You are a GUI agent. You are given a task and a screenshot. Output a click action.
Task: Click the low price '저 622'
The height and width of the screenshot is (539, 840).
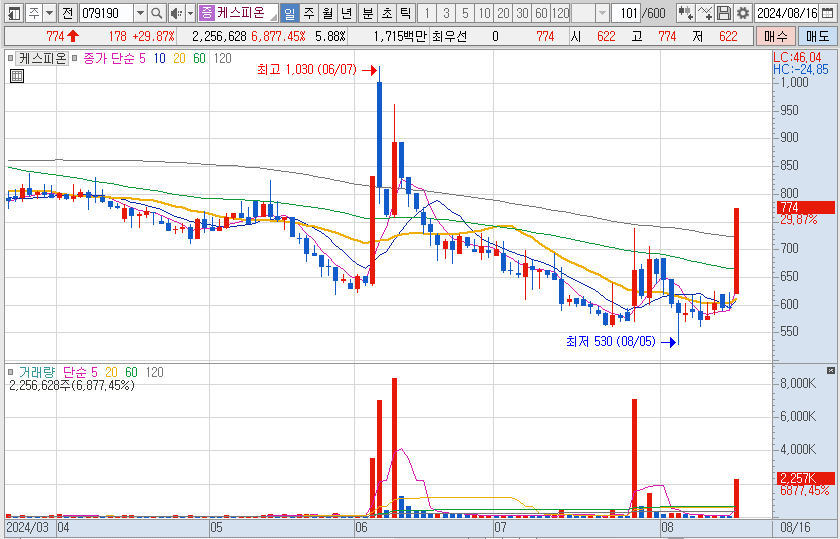[715, 36]
